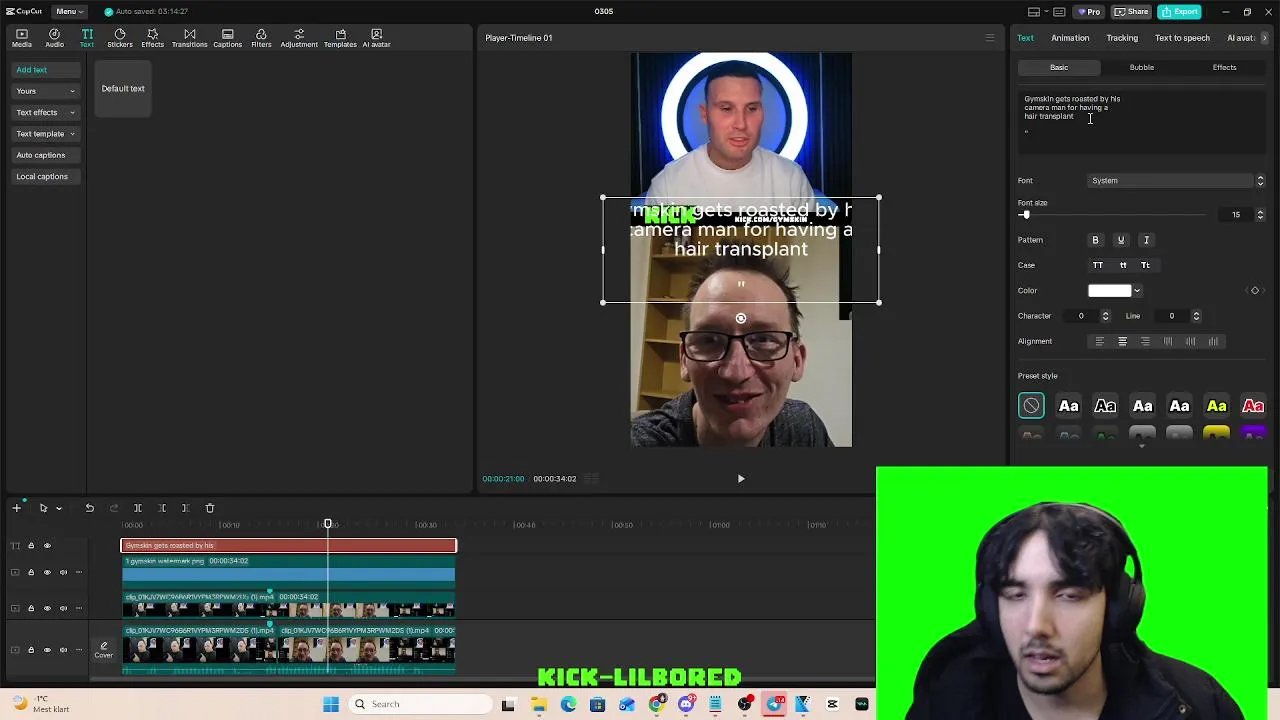Set text case to all uppercase TT
This screenshot has width=1280, height=720.
pyautogui.click(x=1098, y=265)
